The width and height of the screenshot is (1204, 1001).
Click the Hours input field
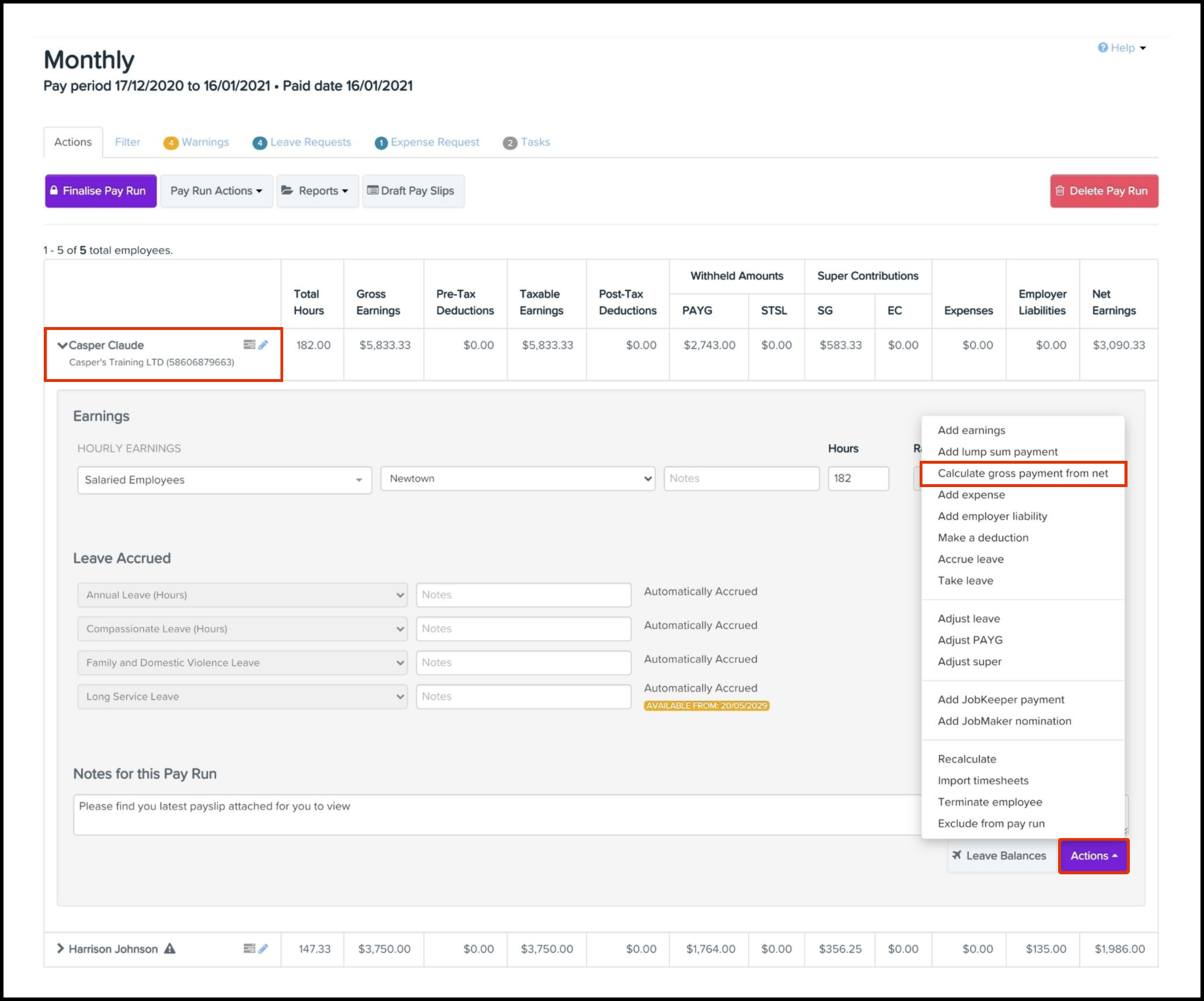coord(857,479)
